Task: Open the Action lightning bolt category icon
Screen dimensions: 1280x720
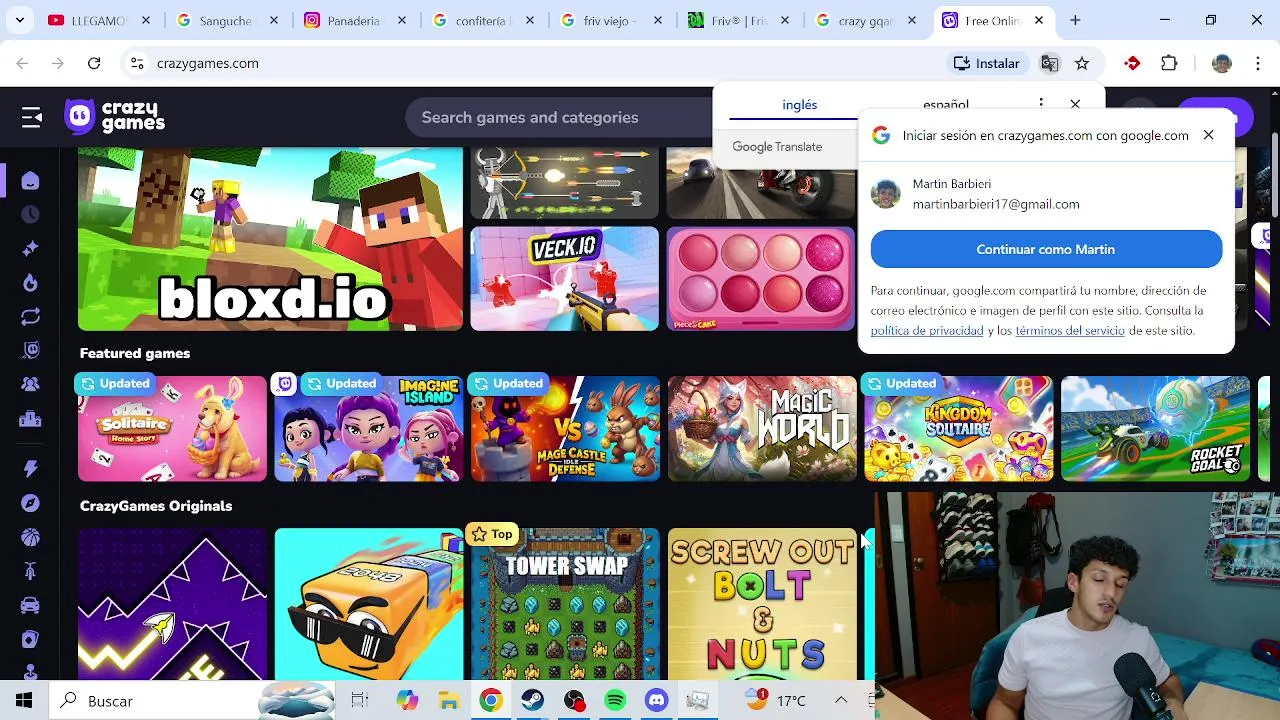Action: click(x=30, y=469)
